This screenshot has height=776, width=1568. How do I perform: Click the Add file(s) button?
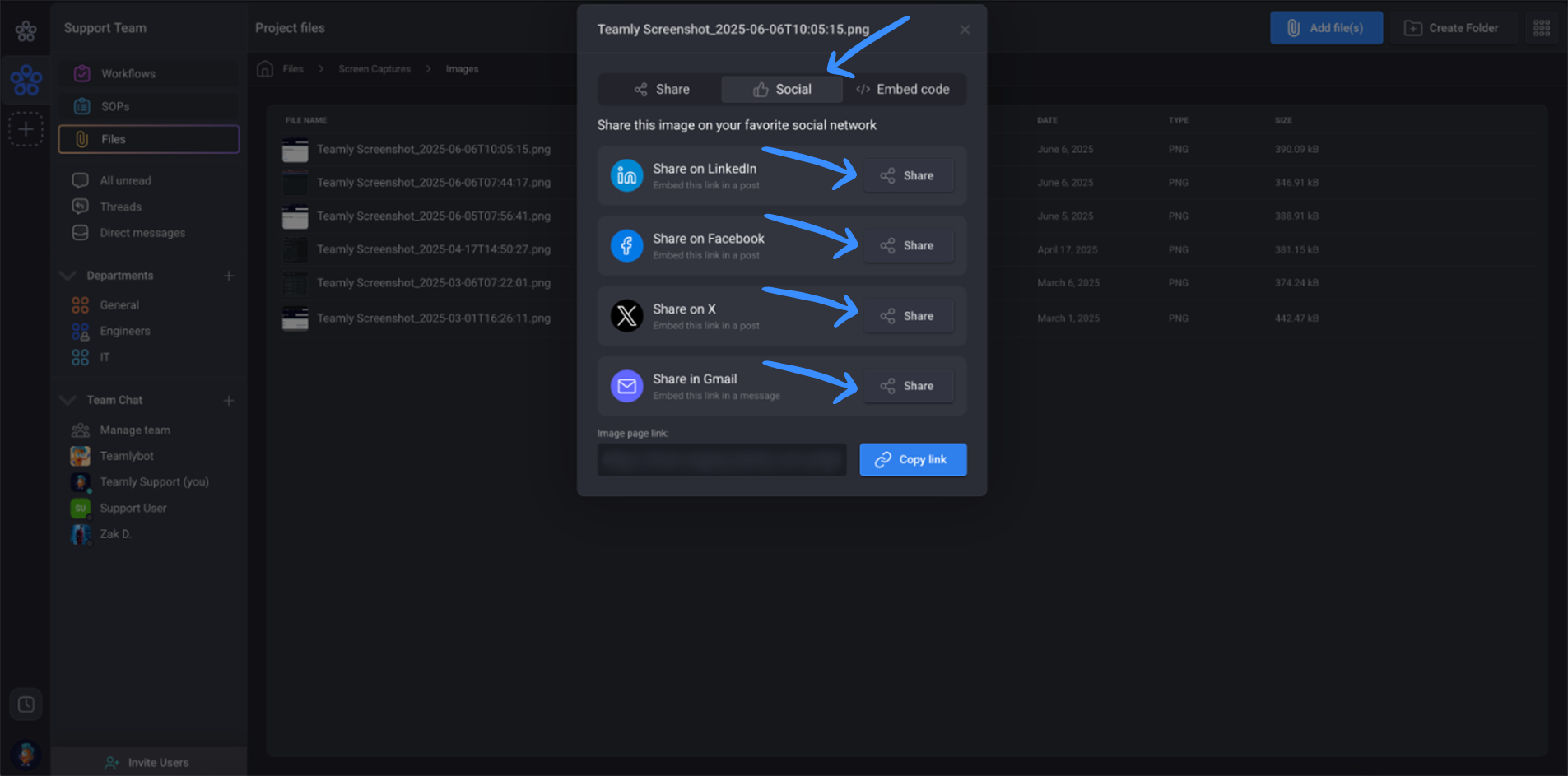click(x=1326, y=28)
